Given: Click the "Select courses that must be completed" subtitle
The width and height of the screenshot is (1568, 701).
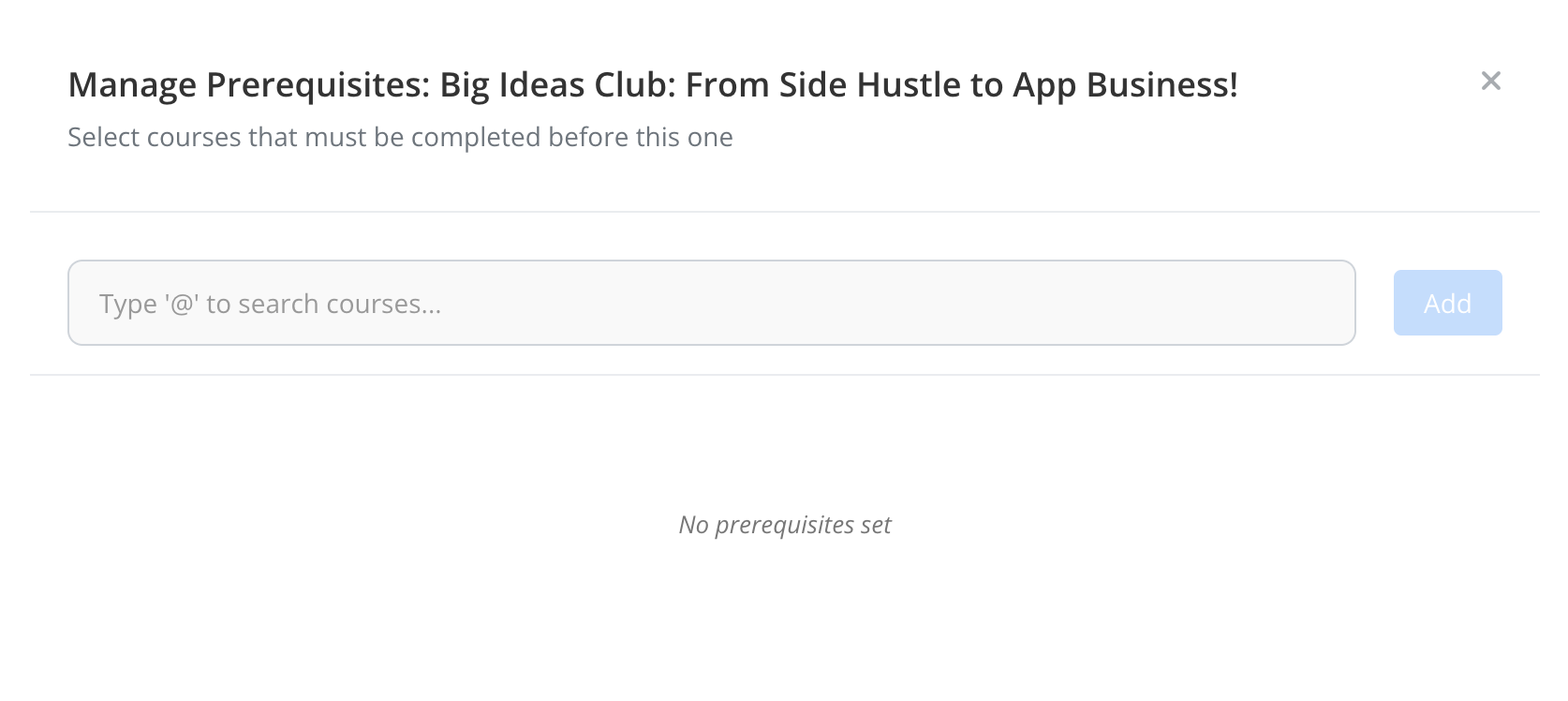Looking at the screenshot, I should coord(400,138).
